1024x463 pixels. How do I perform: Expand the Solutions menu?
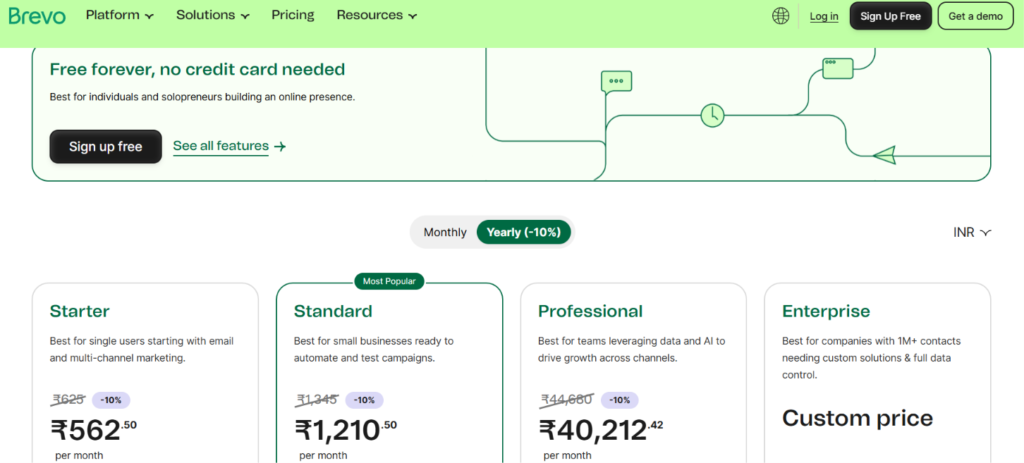212,15
